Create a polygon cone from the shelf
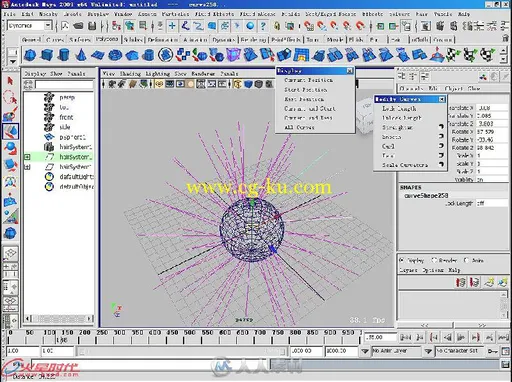The width and height of the screenshot is (512, 382). click(x=80, y=55)
